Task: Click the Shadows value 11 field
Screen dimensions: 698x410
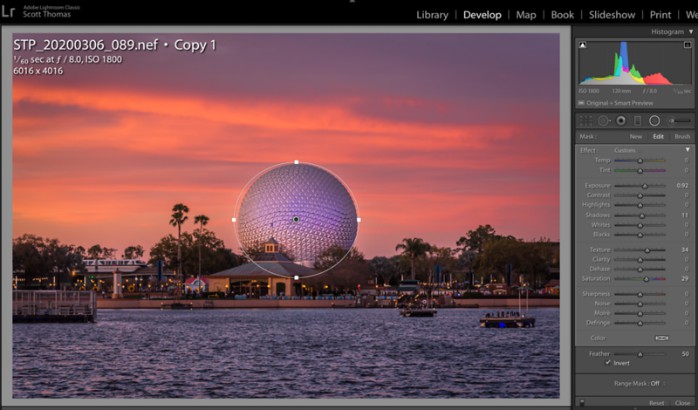Action: [685, 215]
